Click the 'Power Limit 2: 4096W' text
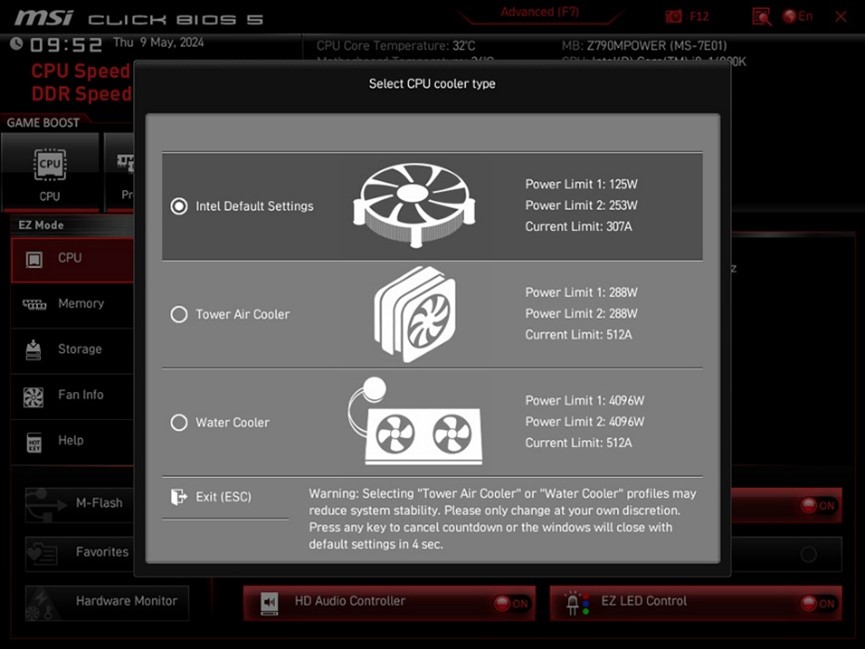 (585, 422)
